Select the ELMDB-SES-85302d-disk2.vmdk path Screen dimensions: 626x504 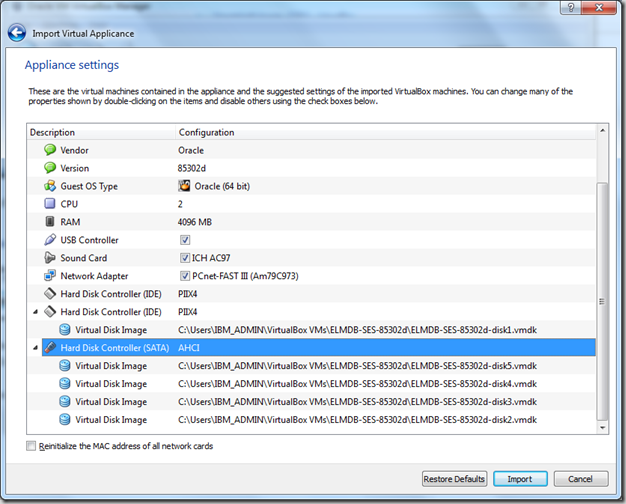coord(357,420)
